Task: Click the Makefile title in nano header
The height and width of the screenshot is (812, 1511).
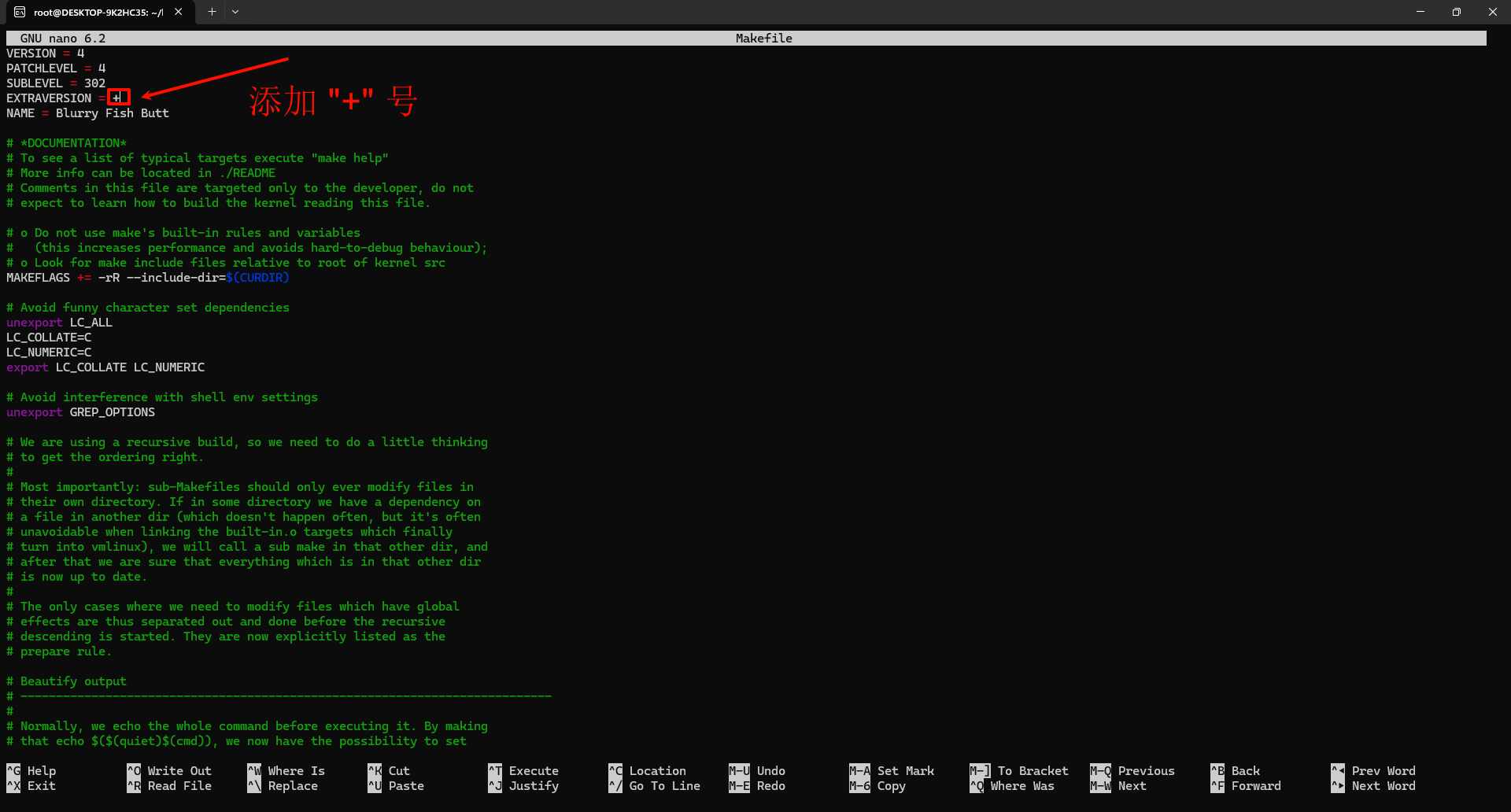Action: pos(763,39)
